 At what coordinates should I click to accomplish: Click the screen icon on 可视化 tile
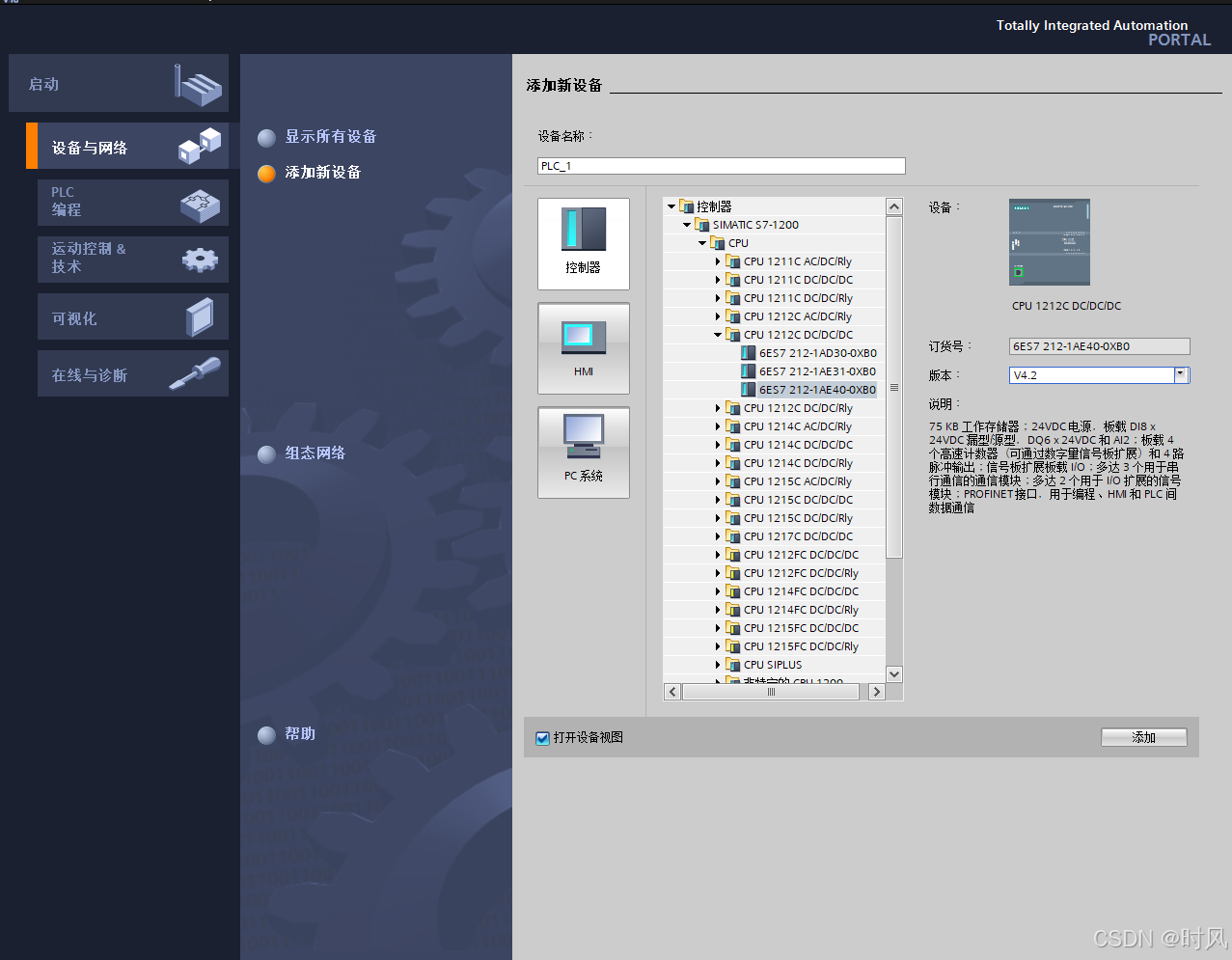(x=200, y=317)
